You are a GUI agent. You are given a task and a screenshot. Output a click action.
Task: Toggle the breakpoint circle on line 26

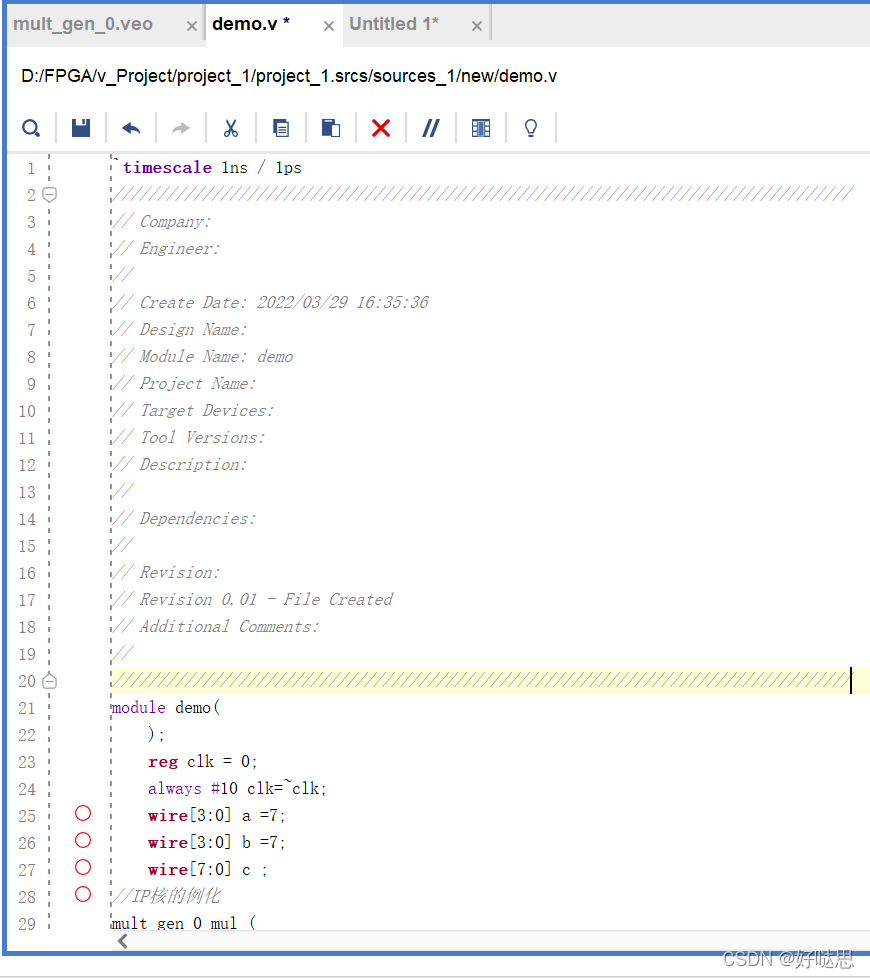tap(83, 840)
